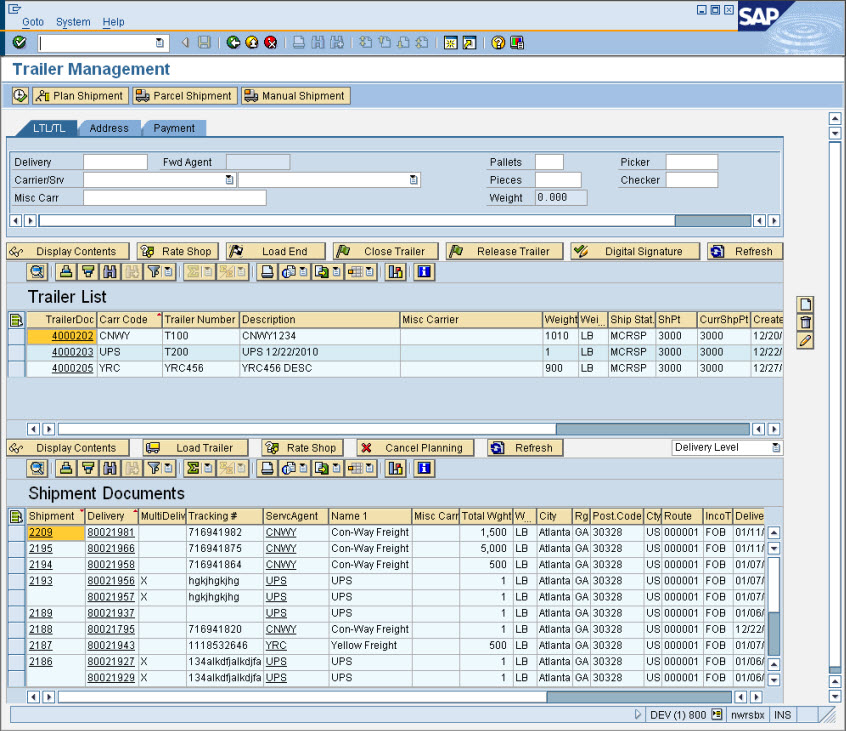Click the Help question mark icon in top toolbar
This screenshot has width=846, height=731.
pos(497,43)
